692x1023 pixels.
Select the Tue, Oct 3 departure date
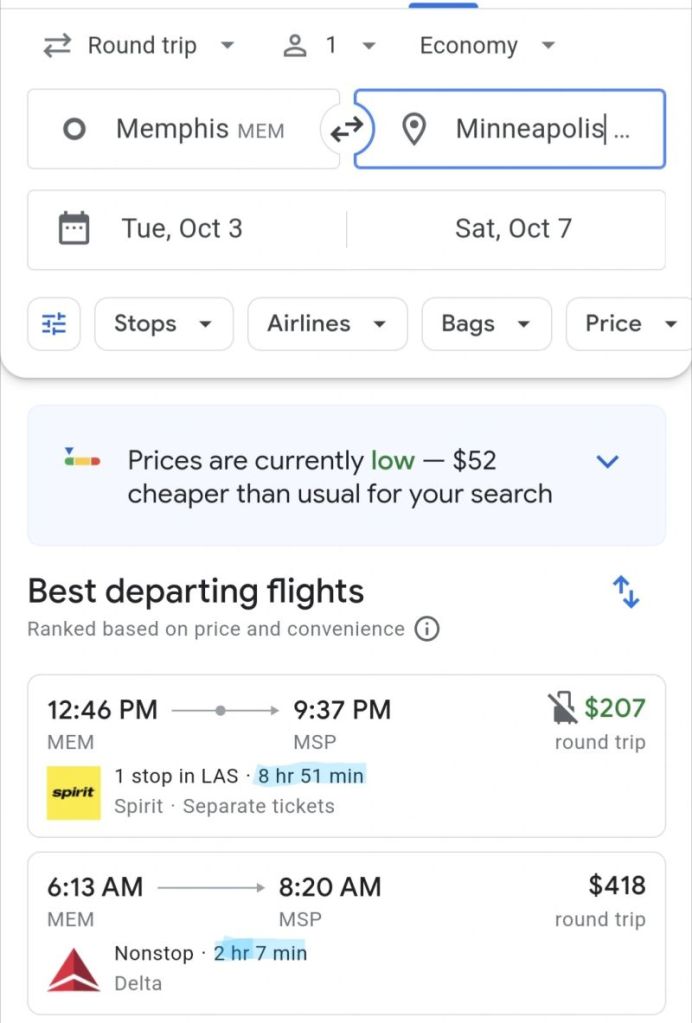point(182,229)
